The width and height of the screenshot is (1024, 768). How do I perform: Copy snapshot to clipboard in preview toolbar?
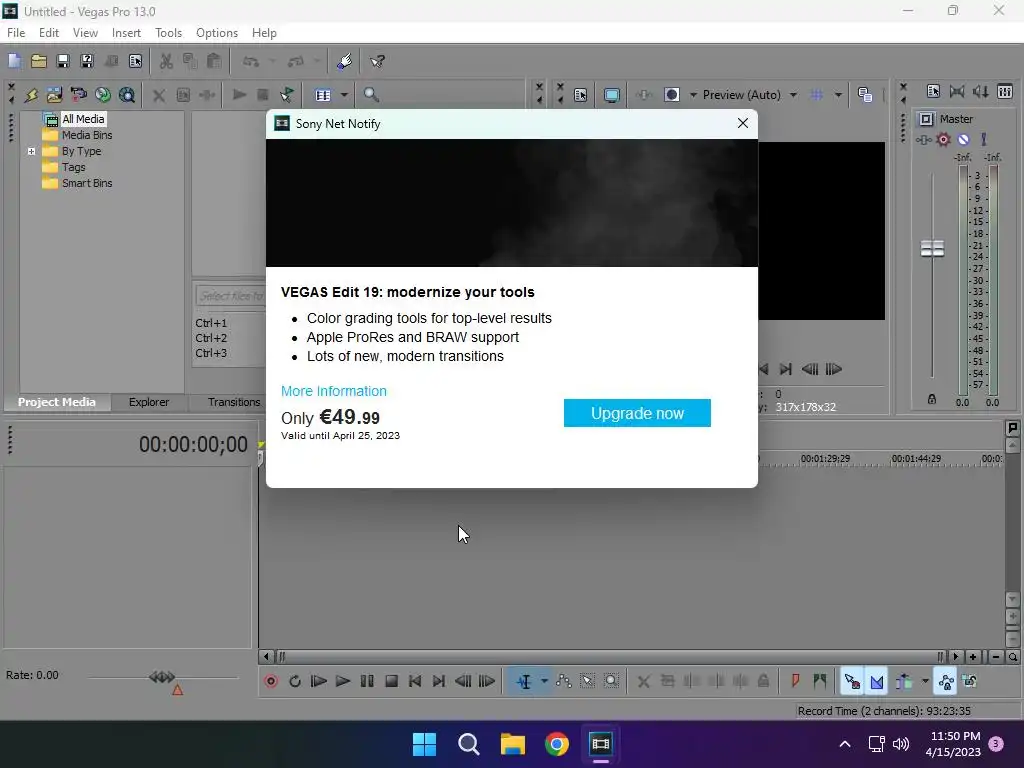(x=865, y=95)
